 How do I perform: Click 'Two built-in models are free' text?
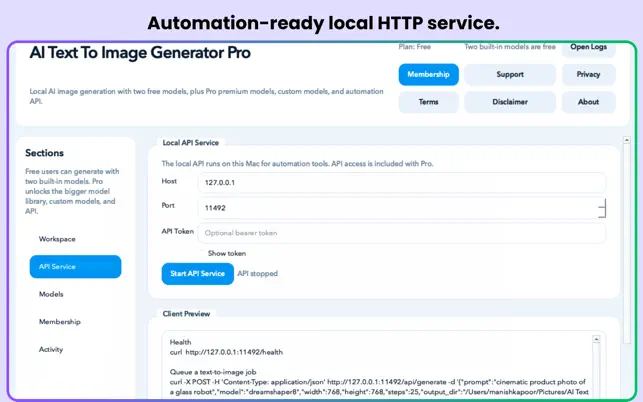pos(510,47)
